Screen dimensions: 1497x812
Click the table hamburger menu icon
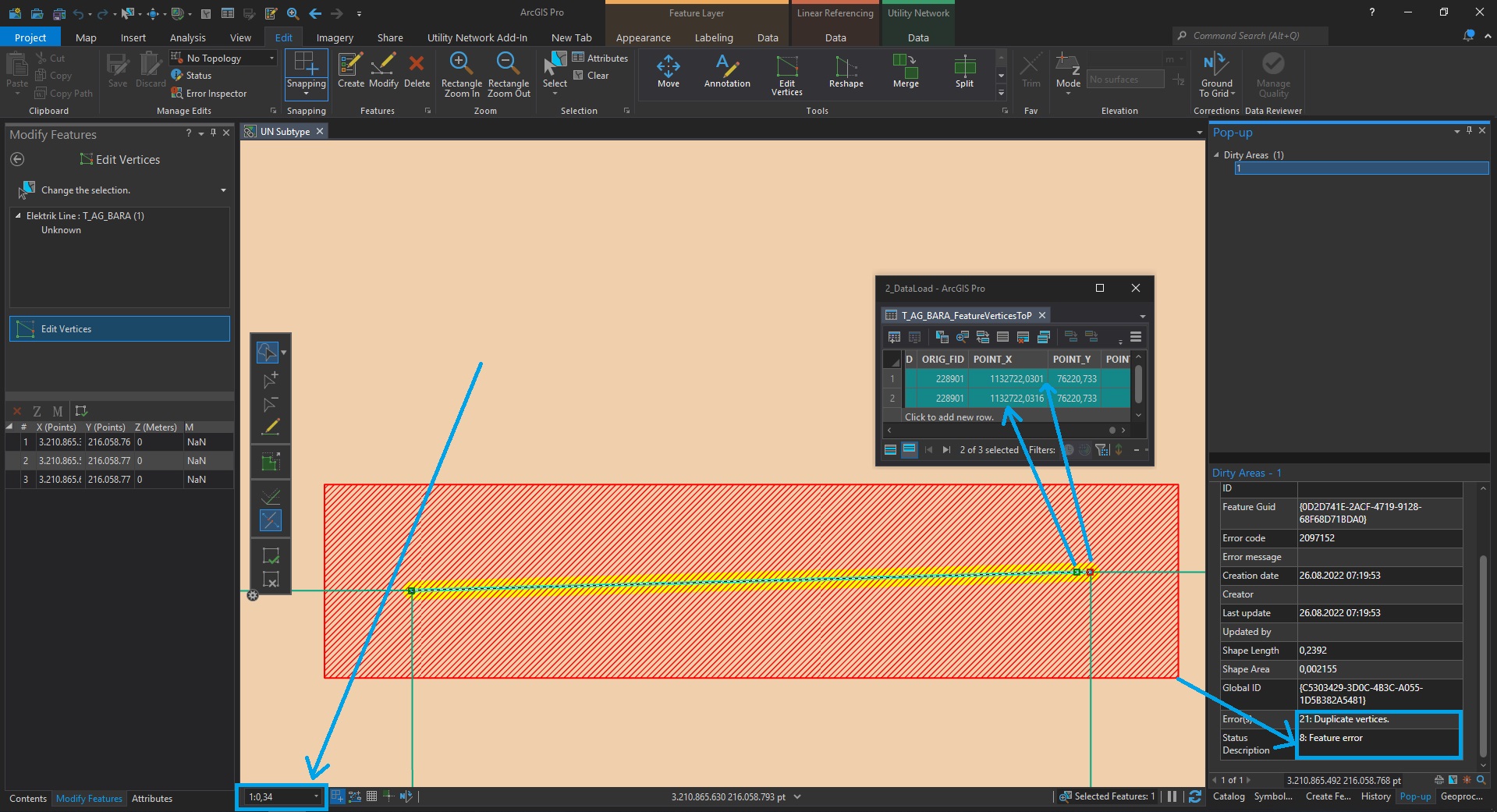1136,337
